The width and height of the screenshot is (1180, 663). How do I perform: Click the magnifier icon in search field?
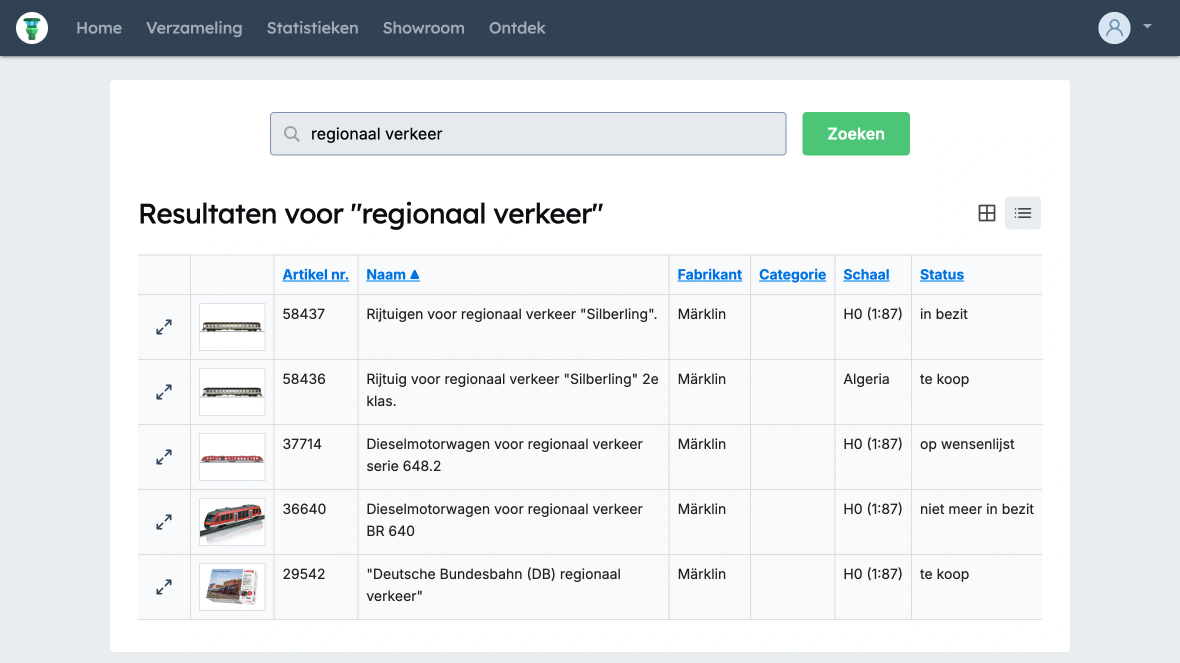tap(292, 134)
